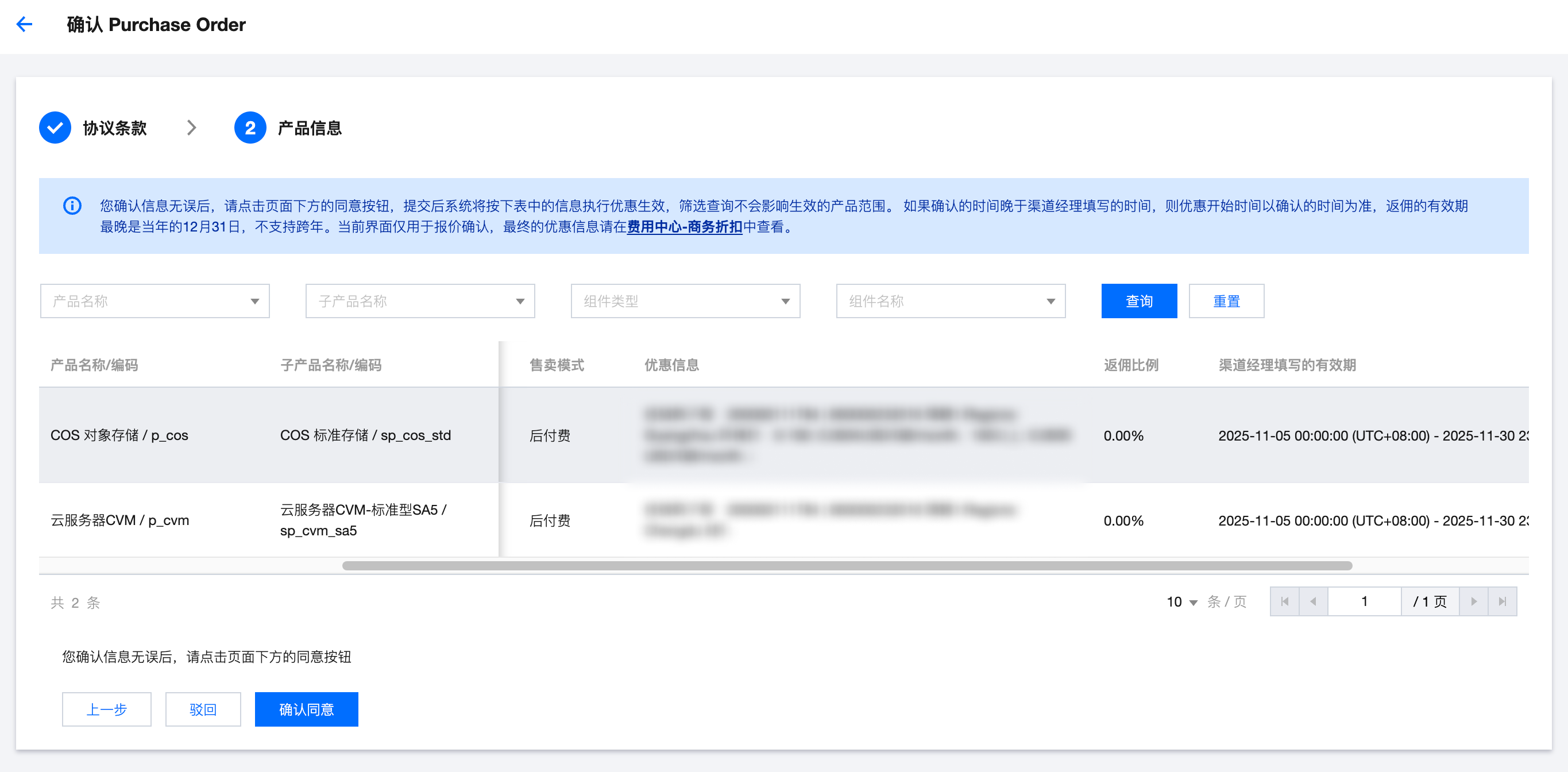Open the 产品名称 dropdown
Viewport: 1568px width, 772px height.
pos(155,301)
